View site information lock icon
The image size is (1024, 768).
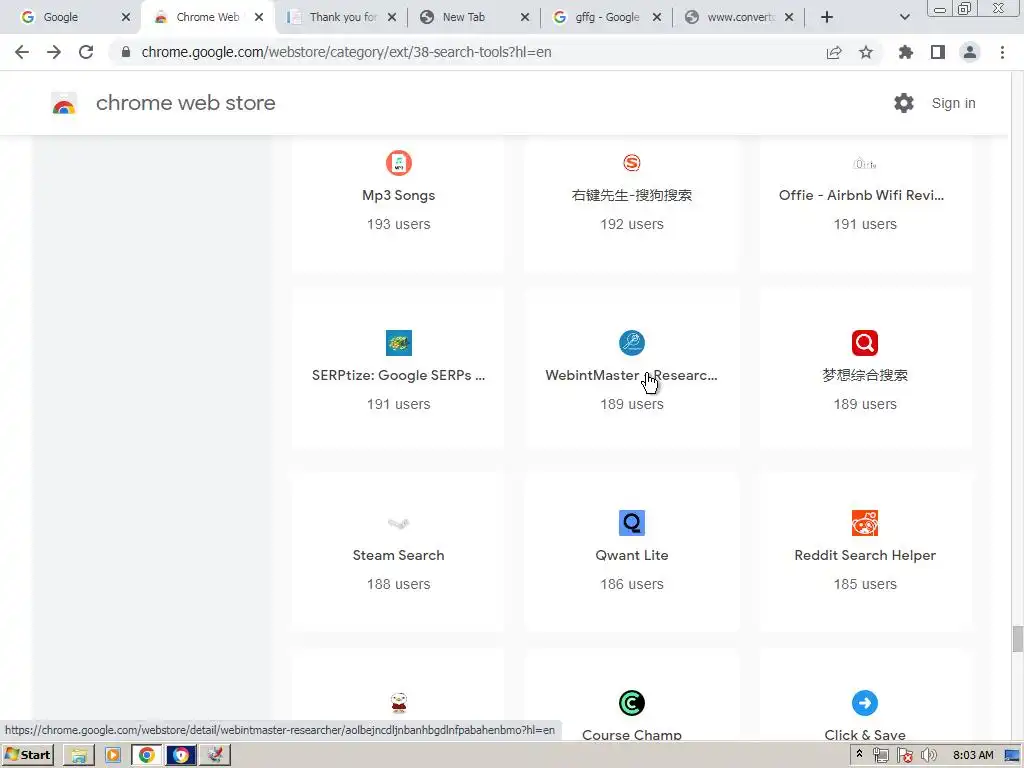(x=126, y=52)
